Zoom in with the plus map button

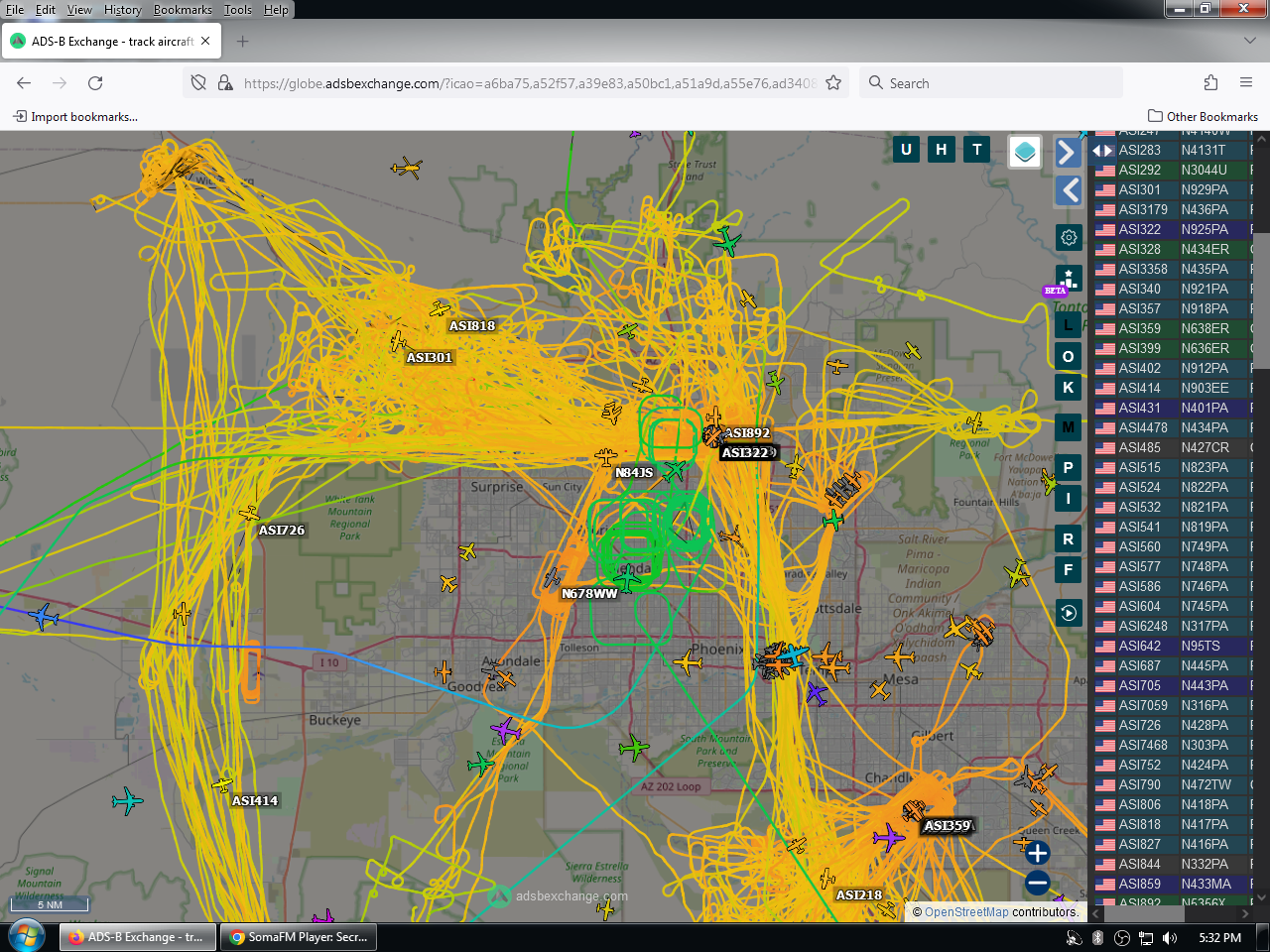(1037, 853)
